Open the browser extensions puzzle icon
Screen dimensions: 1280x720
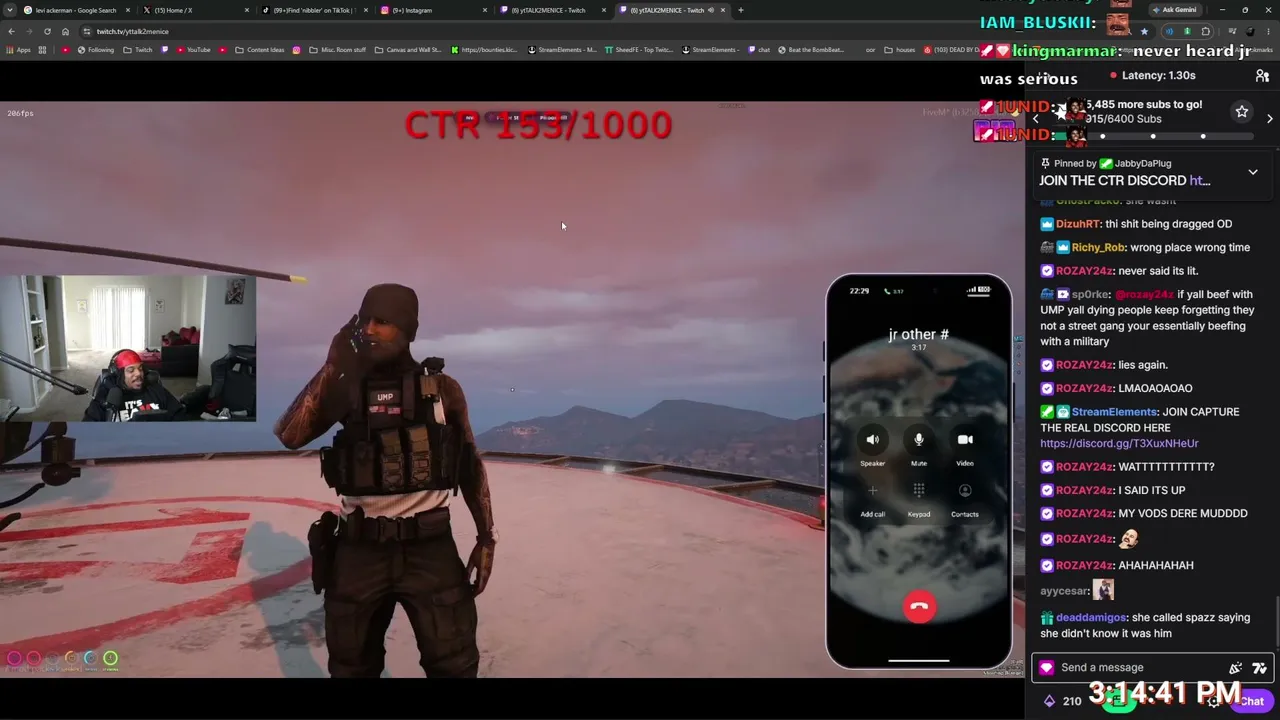(1206, 31)
